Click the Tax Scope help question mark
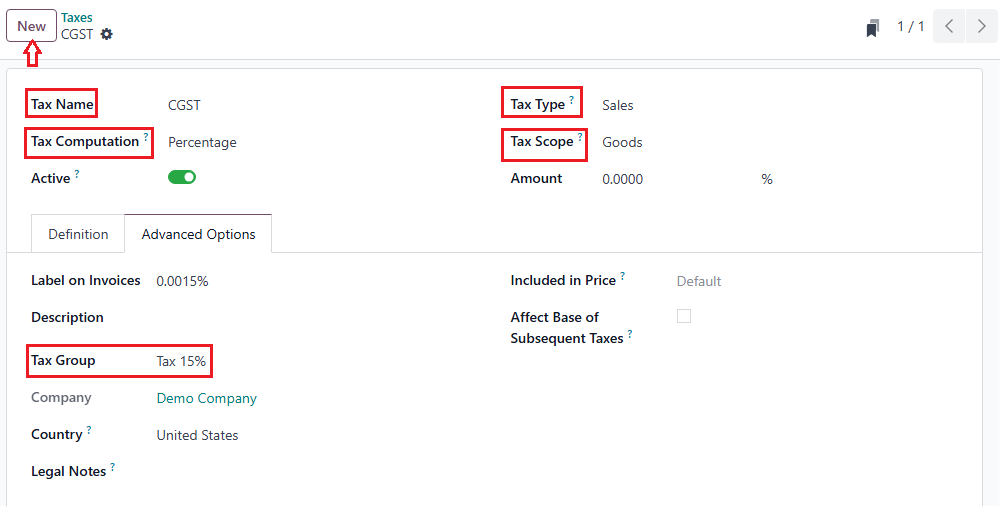Viewport: 1000px width, 506px height. [x=580, y=137]
